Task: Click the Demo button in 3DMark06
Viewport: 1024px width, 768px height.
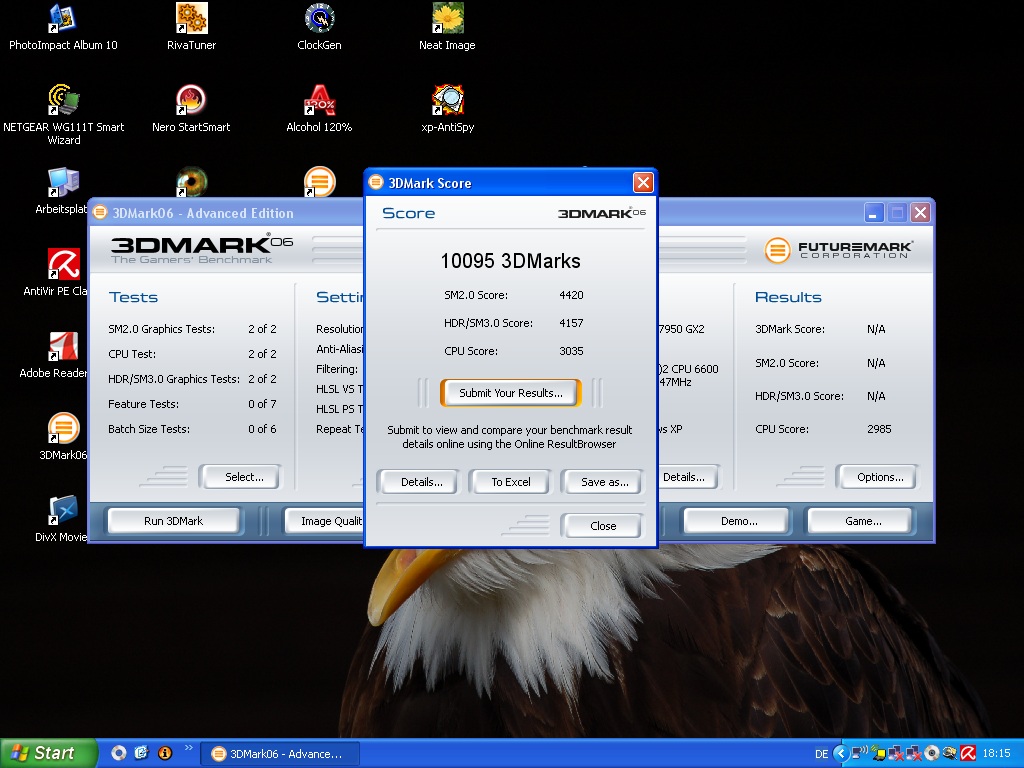Action: coord(739,521)
